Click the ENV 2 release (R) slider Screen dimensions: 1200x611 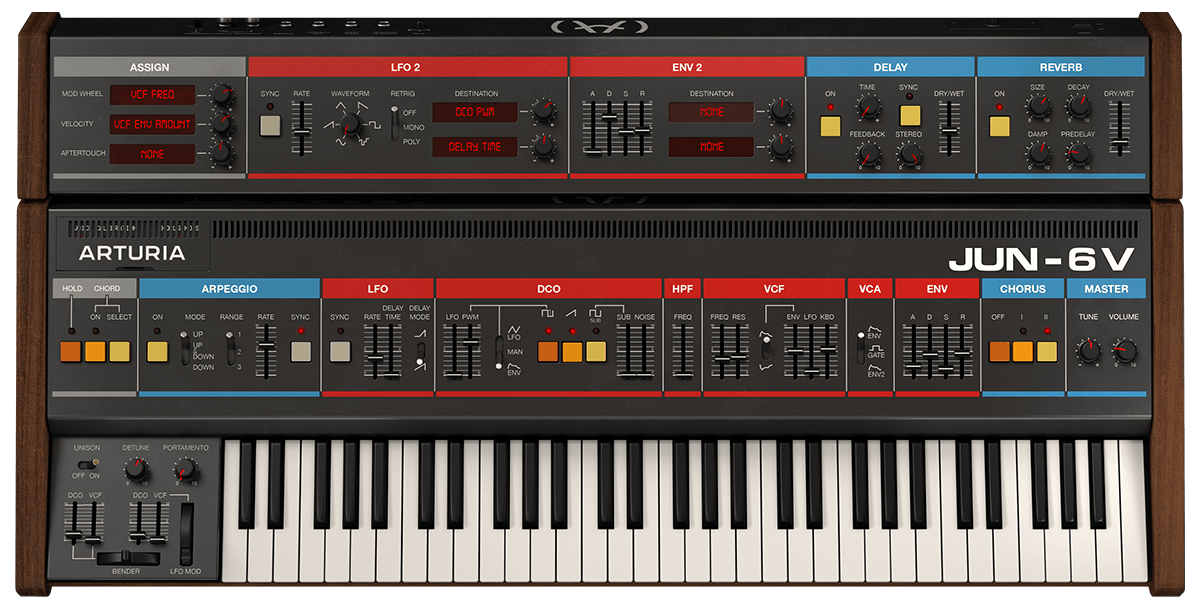642,128
